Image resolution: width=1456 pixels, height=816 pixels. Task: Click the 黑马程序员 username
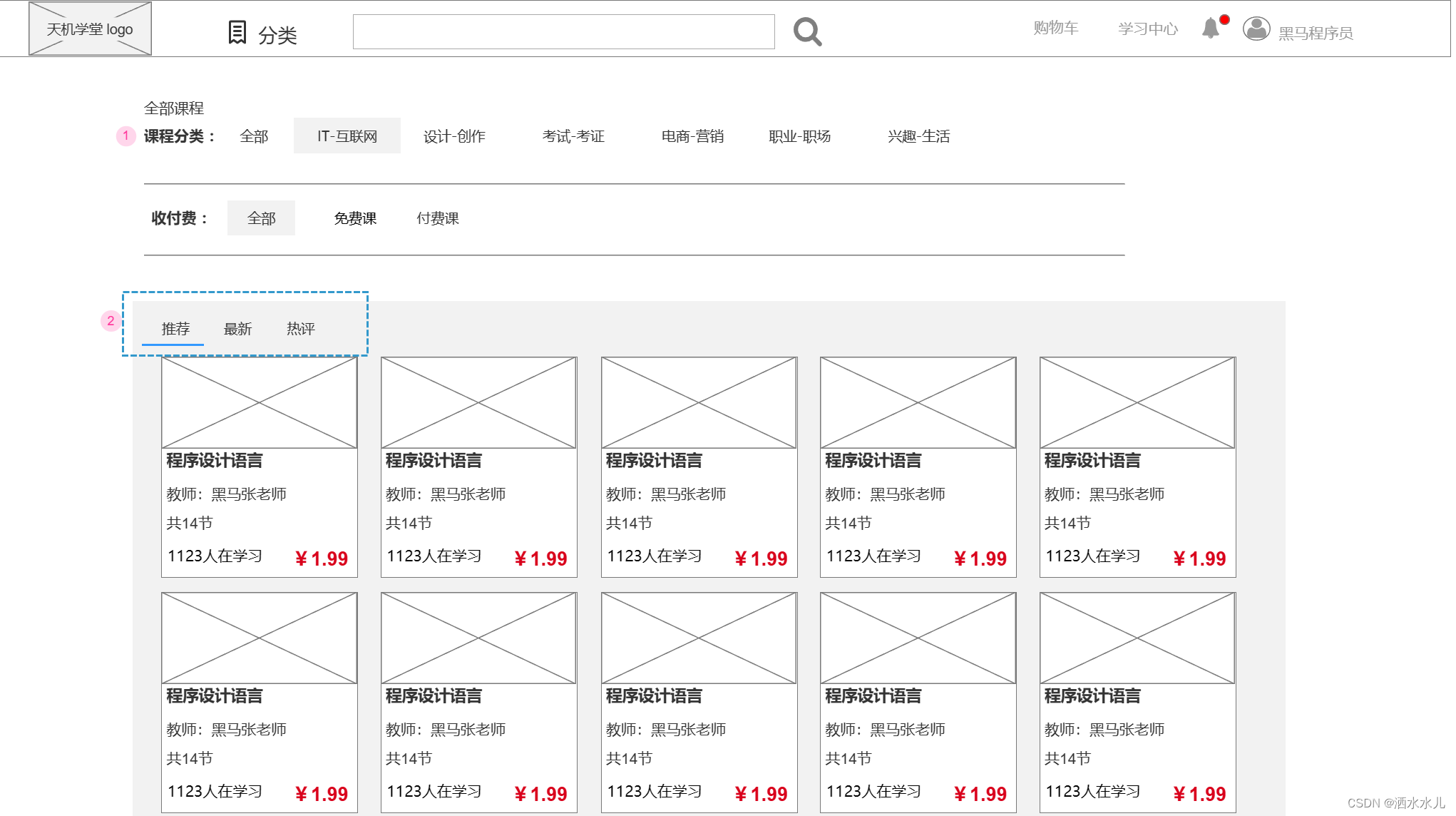pos(1315,34)
